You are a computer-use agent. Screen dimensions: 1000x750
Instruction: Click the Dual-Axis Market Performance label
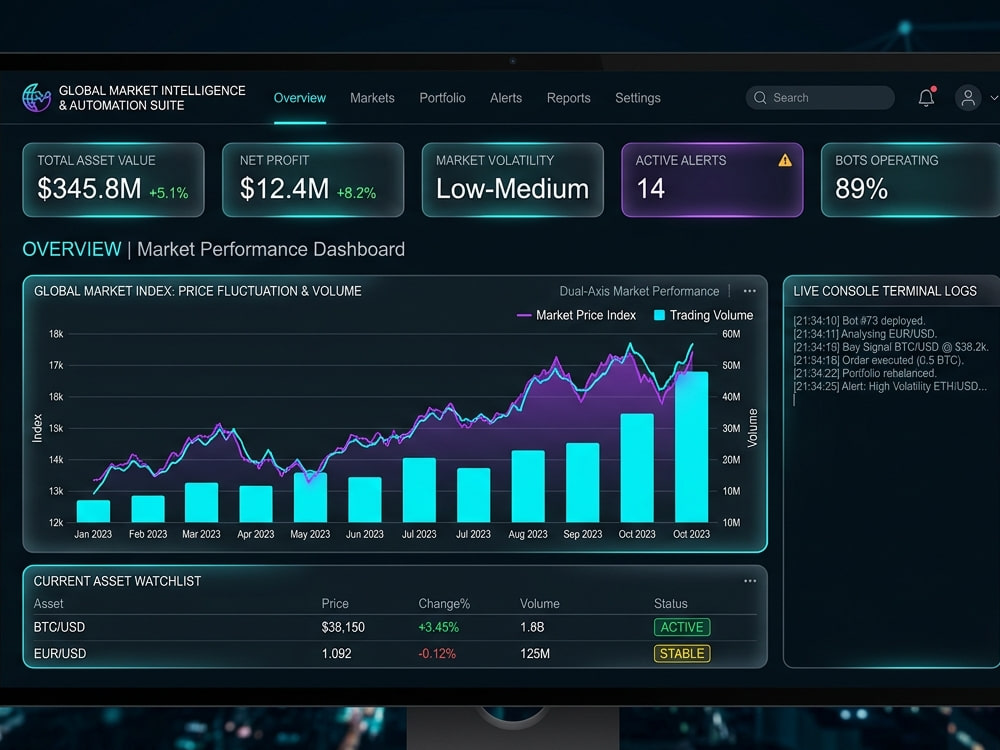(639, 291)
